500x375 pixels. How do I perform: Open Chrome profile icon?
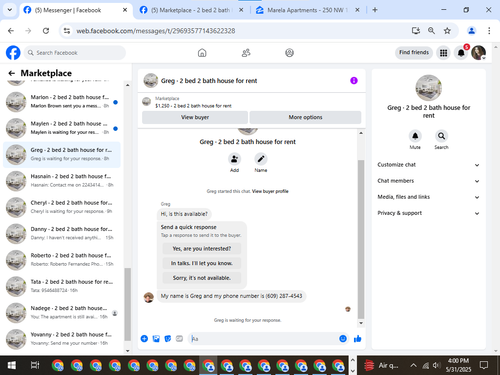point(471,31)
